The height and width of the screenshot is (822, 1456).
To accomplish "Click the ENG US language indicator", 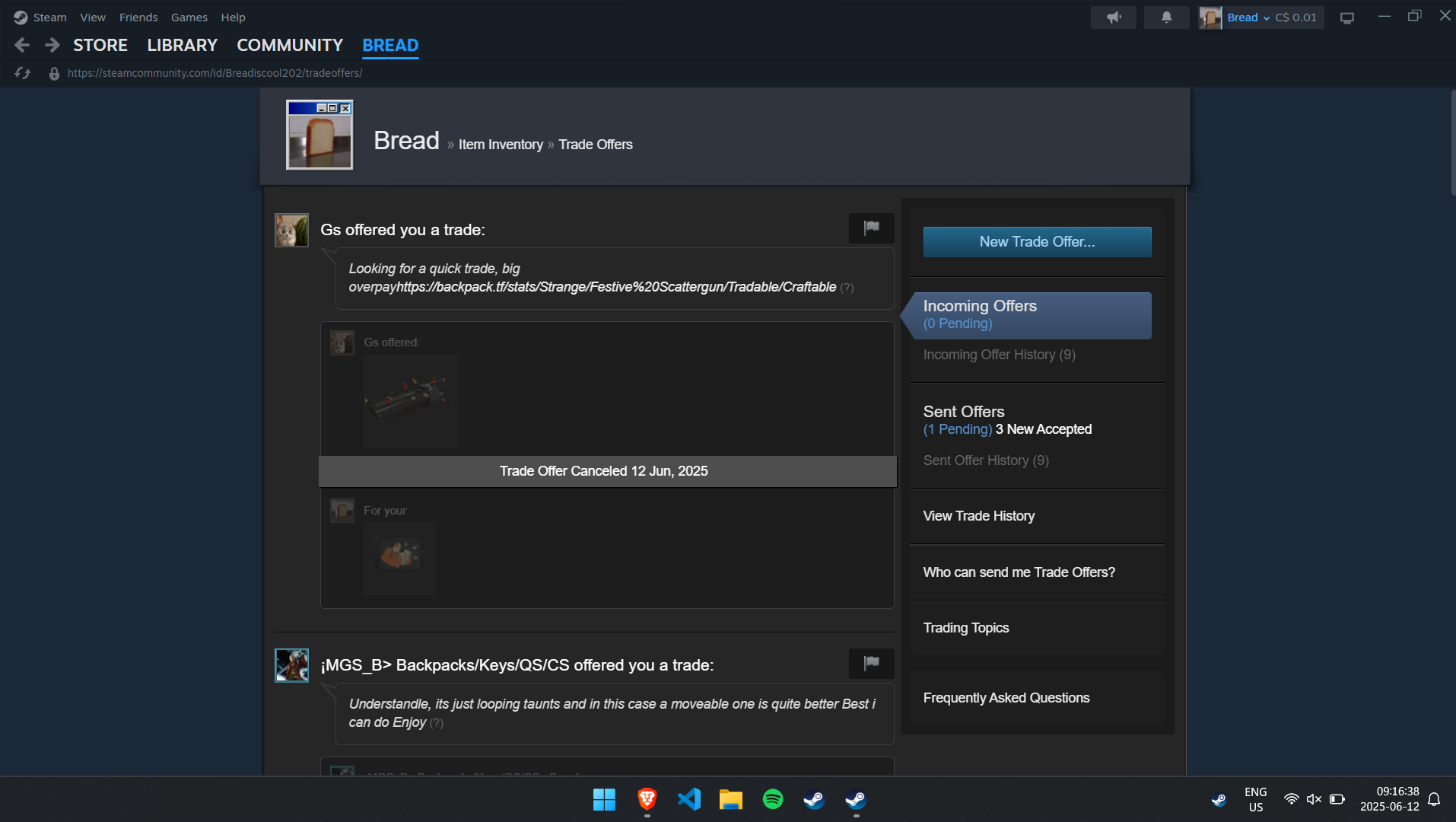I will [x=1255, y=799].
